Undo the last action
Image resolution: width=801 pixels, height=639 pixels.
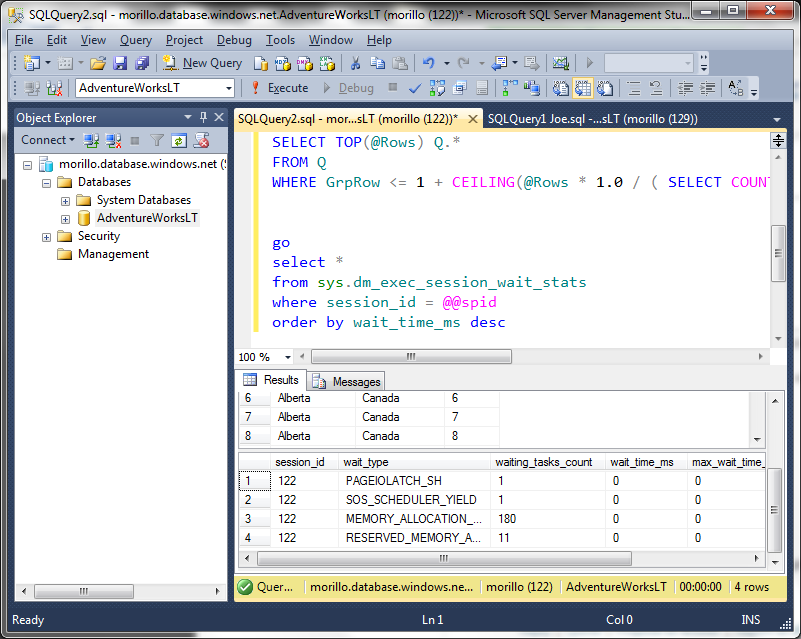(x=429, y=63)
